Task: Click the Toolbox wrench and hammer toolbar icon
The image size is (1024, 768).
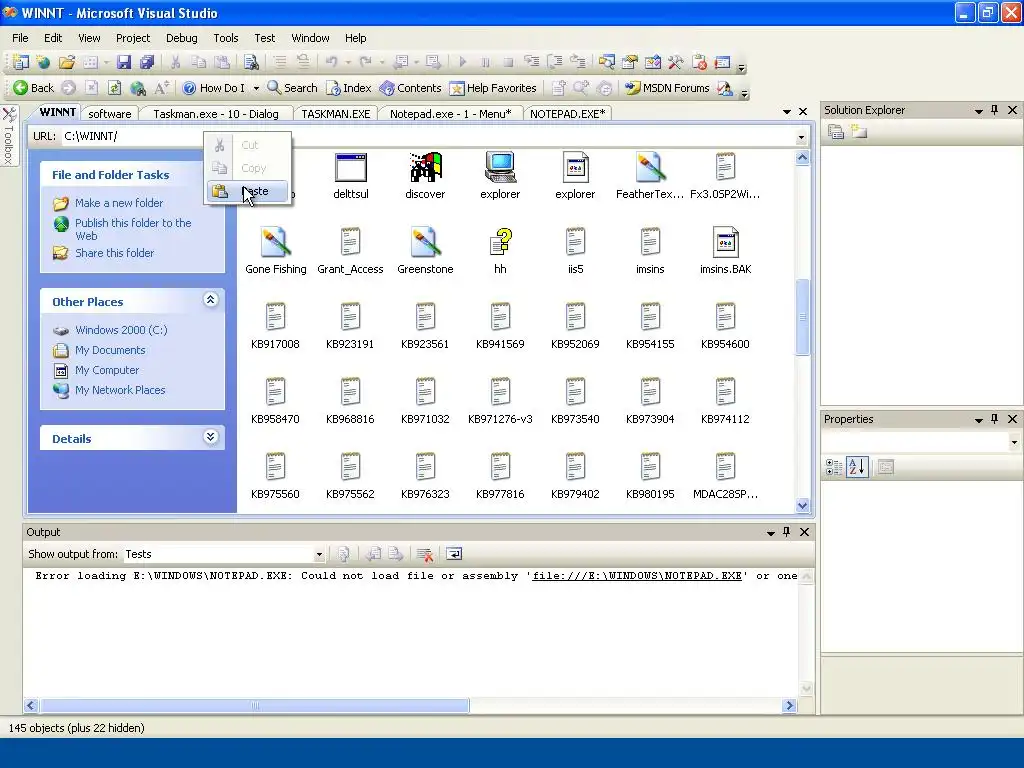Action: click(675, 62)
